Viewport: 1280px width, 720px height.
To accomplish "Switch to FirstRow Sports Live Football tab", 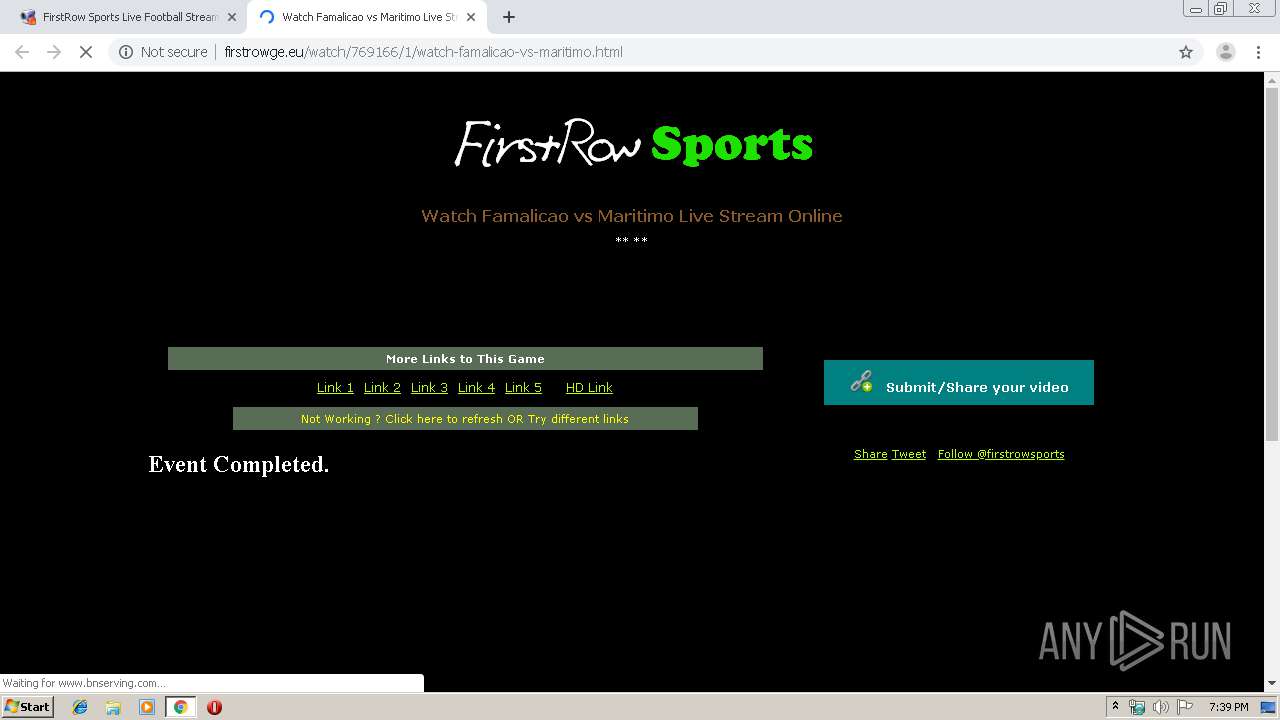I will tap(128, 17).
